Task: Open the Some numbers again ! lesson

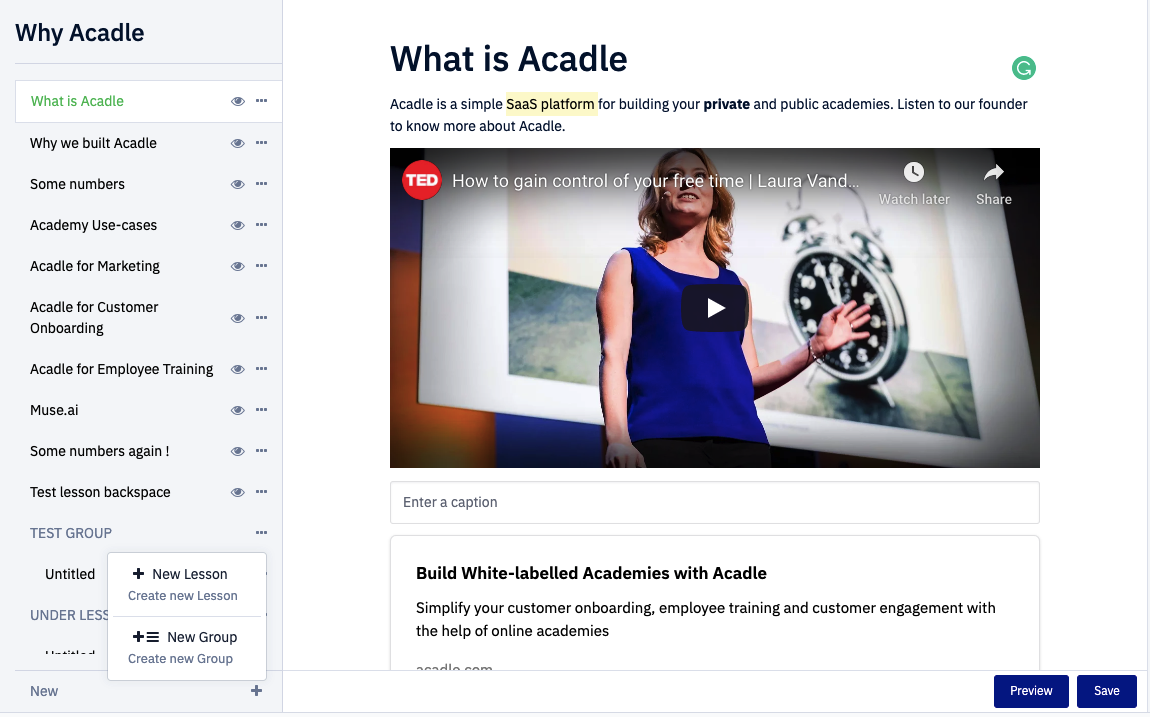Action: tap(100, 451)
